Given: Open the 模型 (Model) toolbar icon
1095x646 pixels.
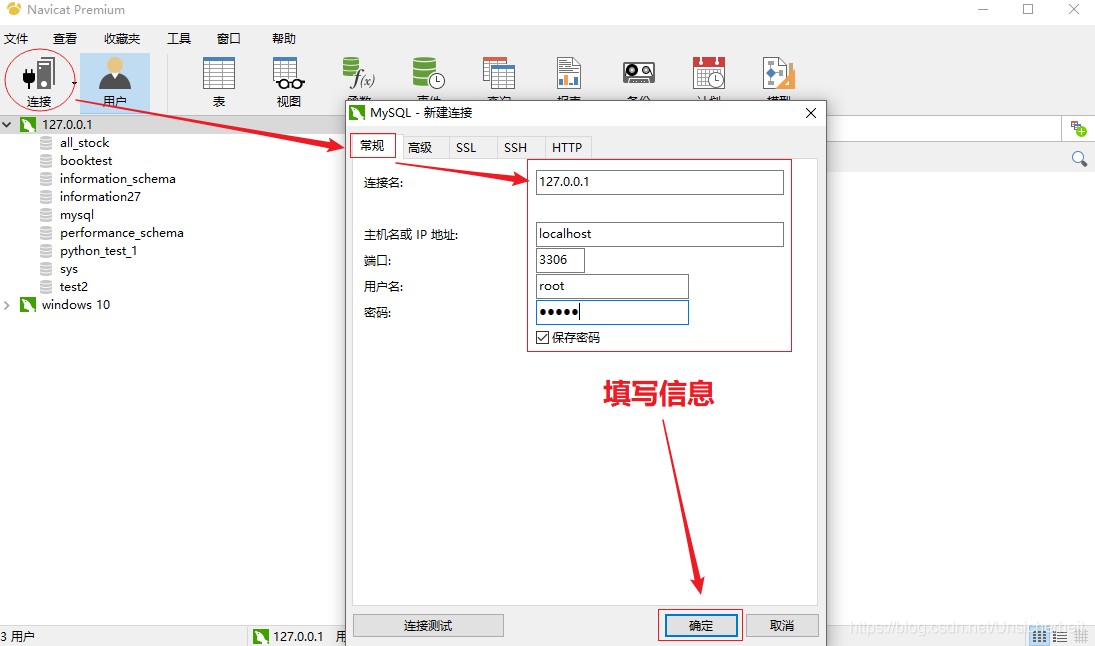Looking at the screenshot, I should [777, 72].
